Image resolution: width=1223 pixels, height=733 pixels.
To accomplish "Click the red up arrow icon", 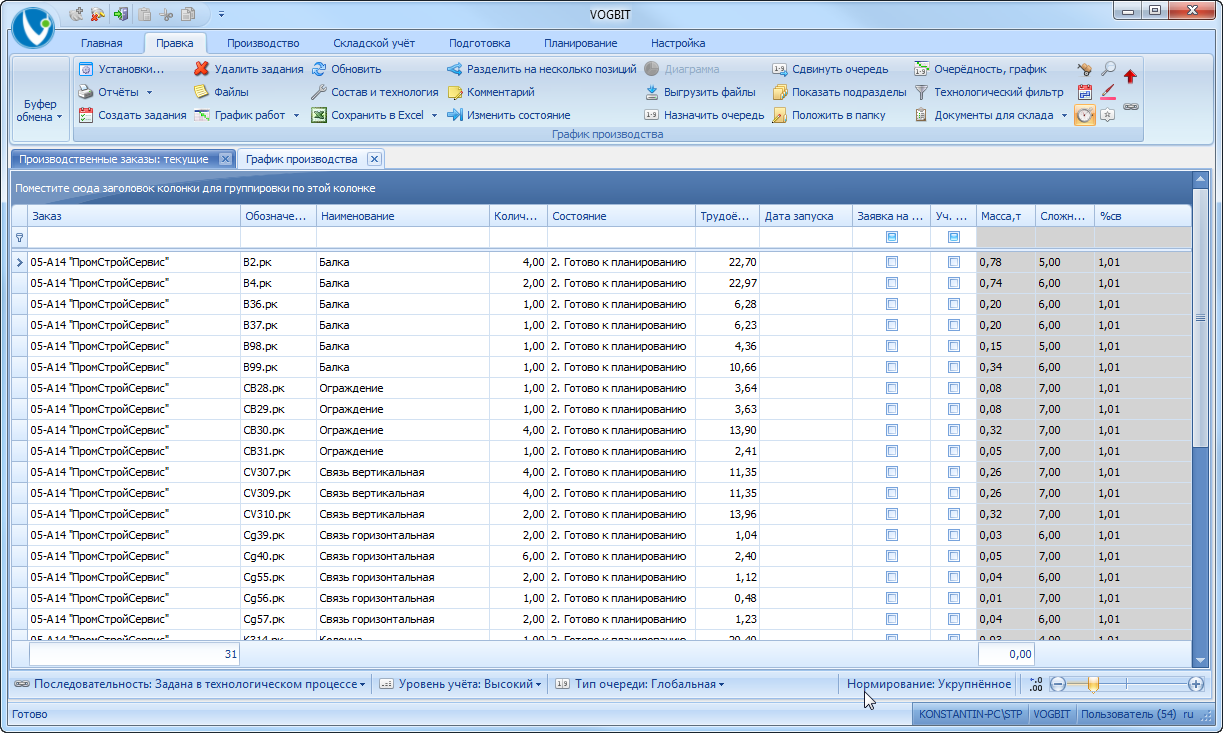I will (x=1131, y=75).
